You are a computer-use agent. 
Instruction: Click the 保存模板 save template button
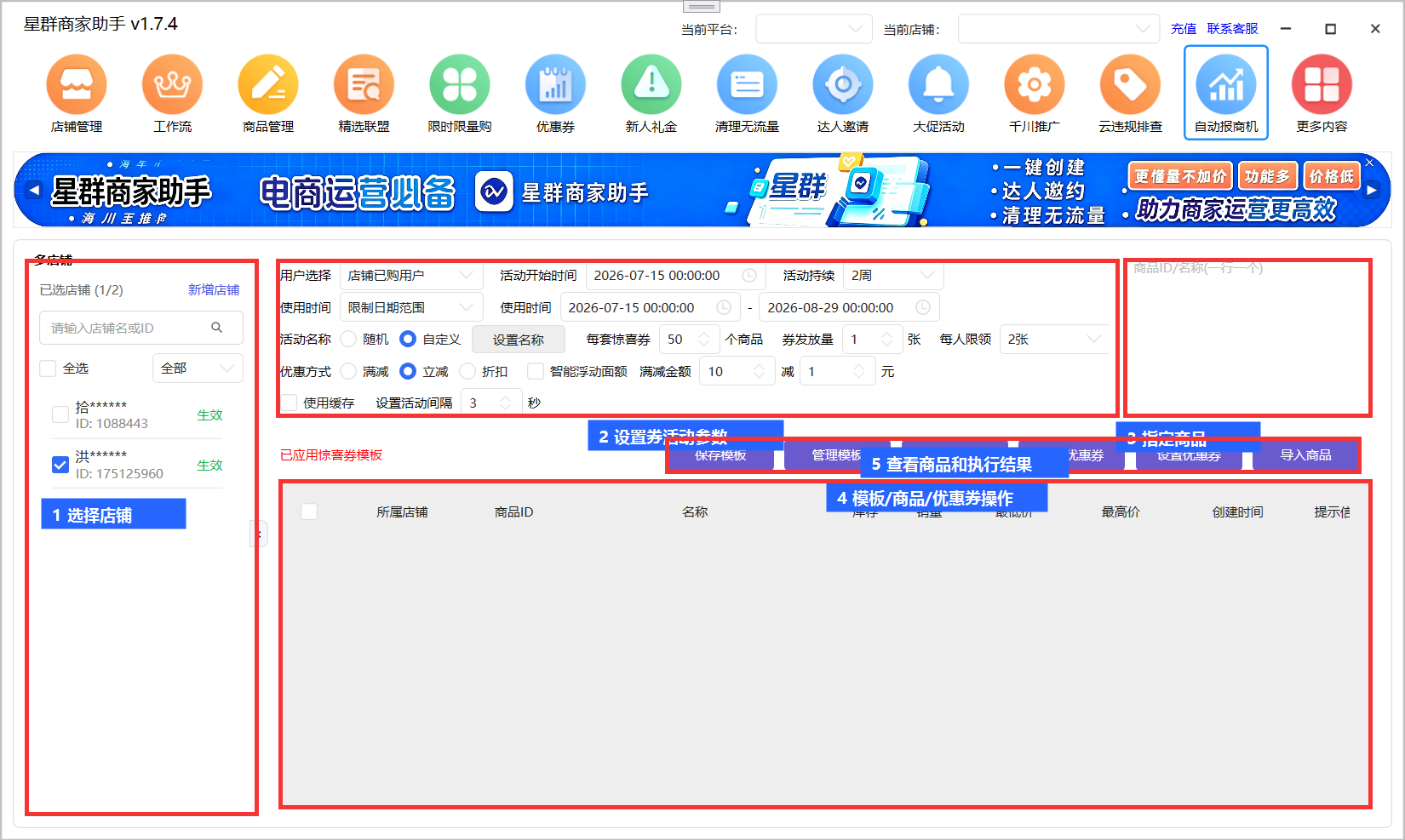pyautogui.click(x=720, y=456)
